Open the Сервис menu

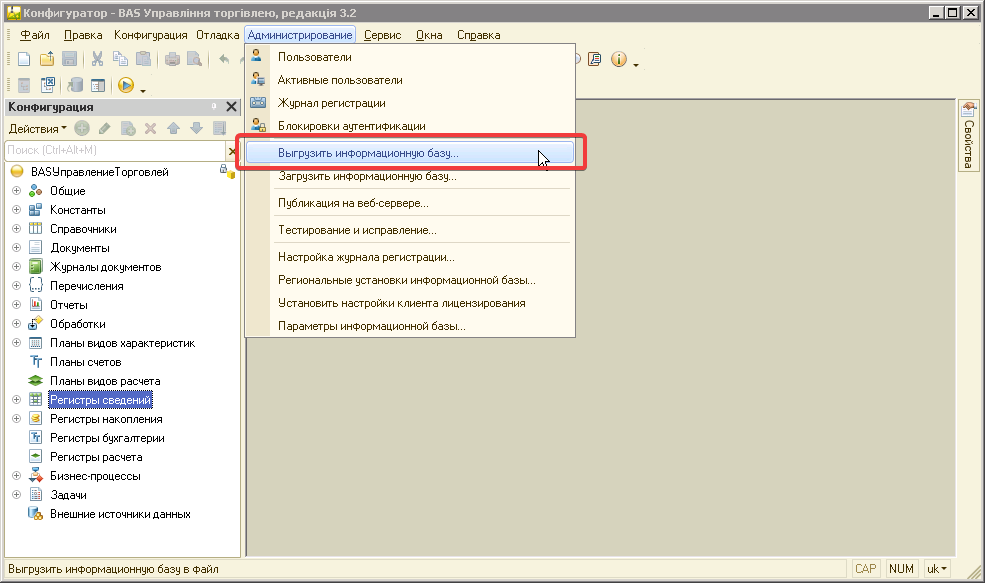coord(382,35)
